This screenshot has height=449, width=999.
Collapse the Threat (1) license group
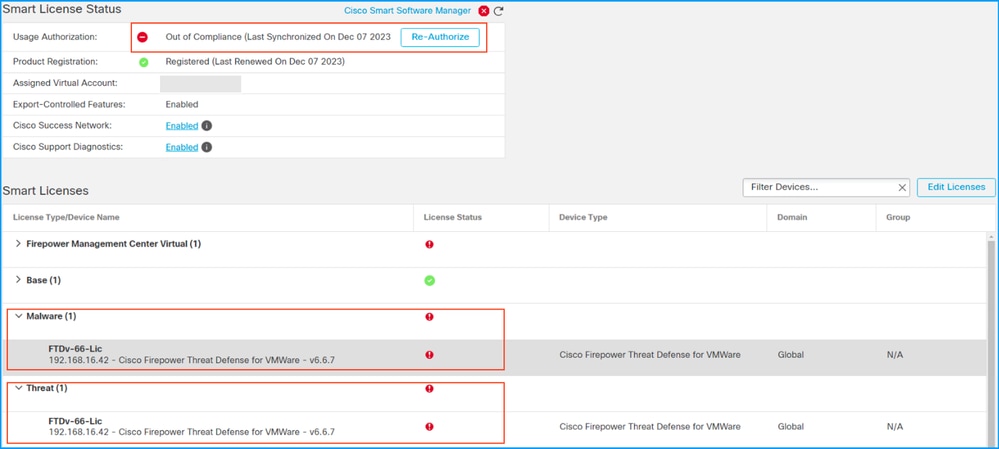pyautogui.click(x=18, y=388)
